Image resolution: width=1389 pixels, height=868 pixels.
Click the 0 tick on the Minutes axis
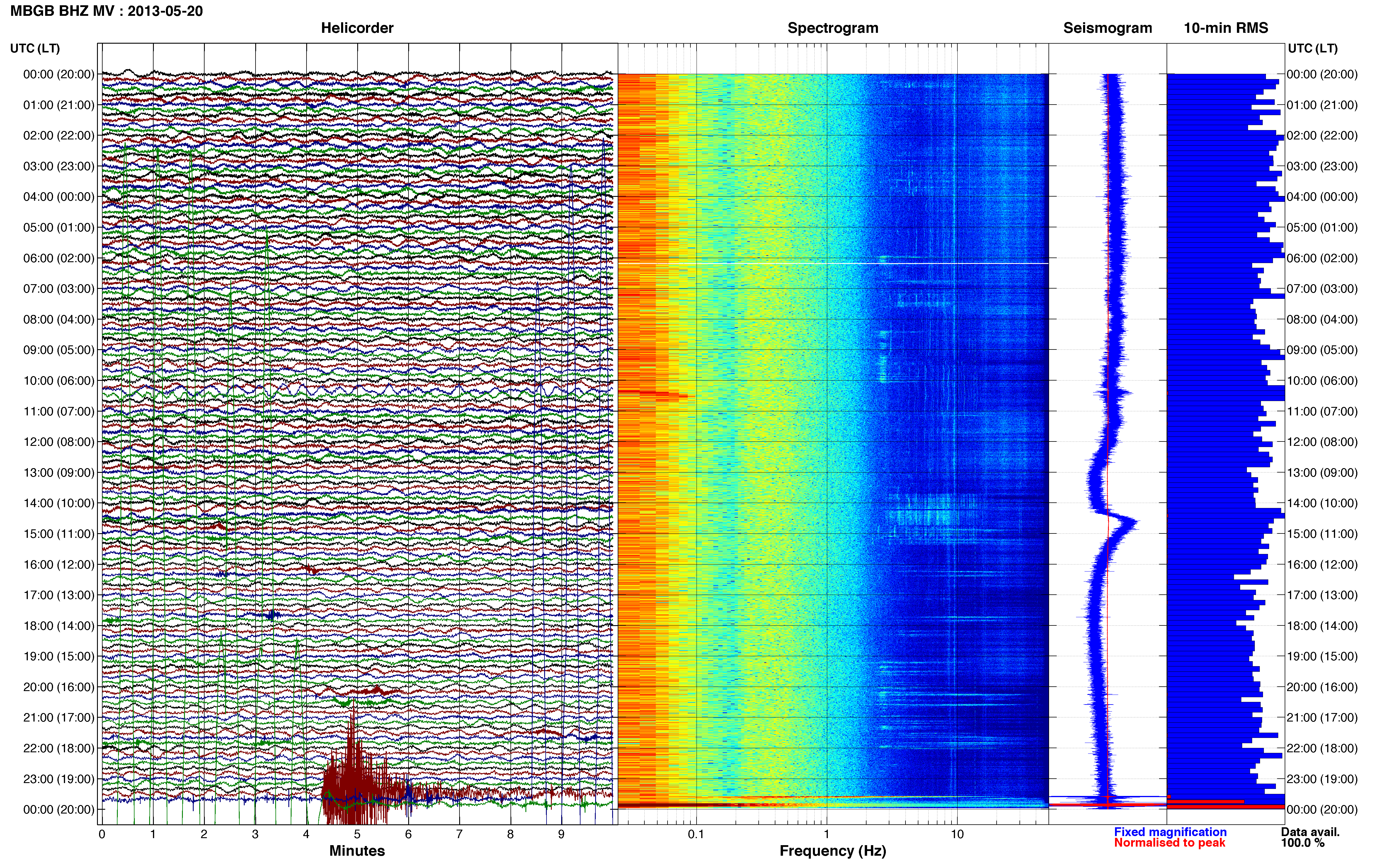[x=102, y=835]
